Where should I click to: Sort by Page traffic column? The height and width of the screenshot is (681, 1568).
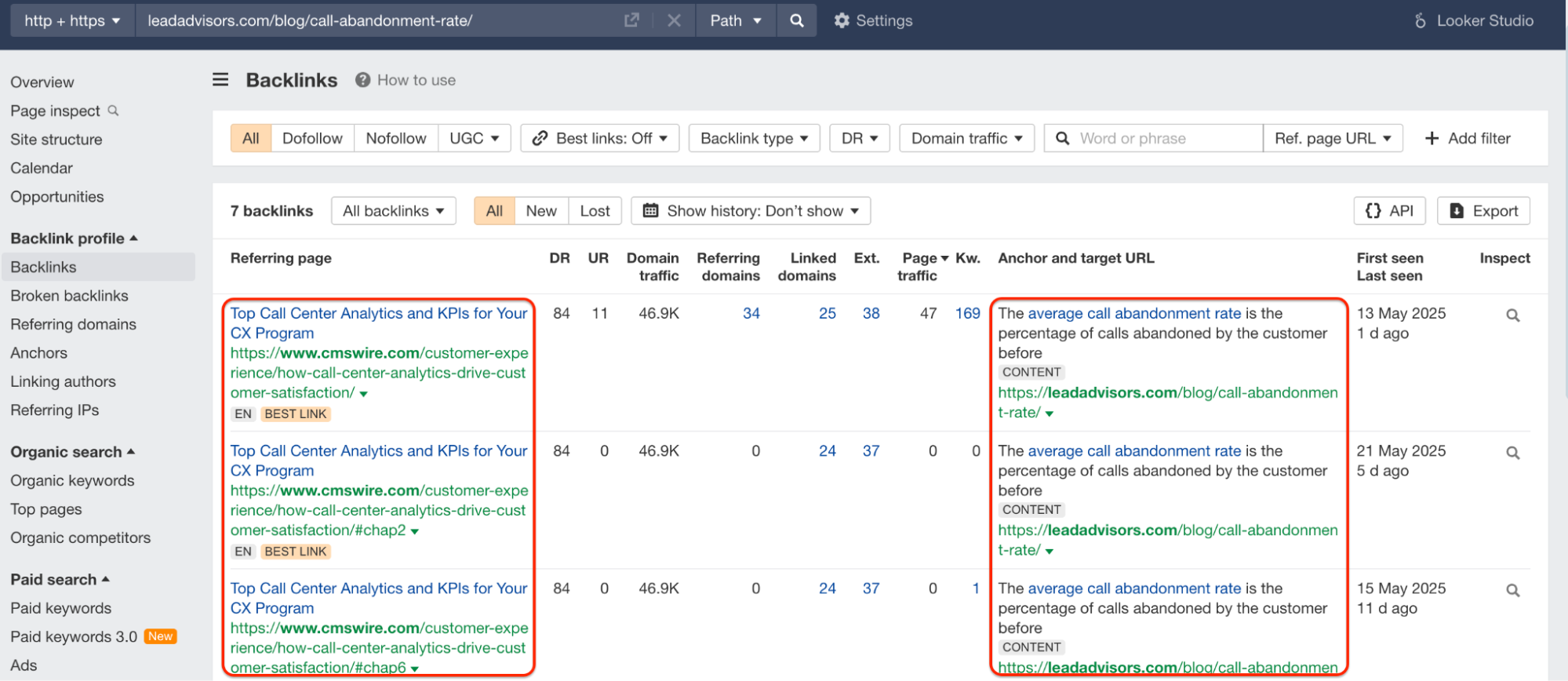point(919,267)
